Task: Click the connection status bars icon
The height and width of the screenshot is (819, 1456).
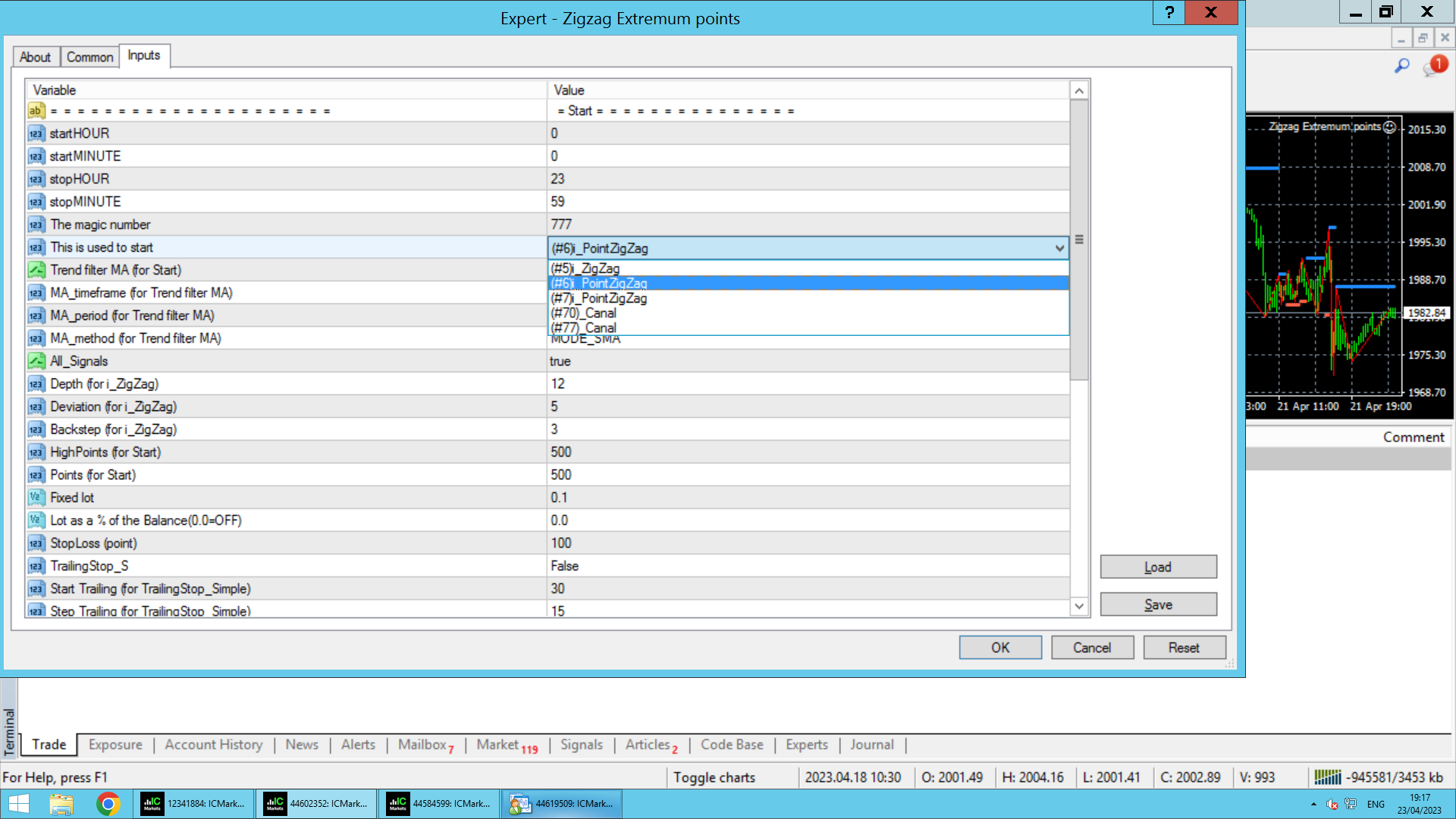Action: tap(1327, 777)
